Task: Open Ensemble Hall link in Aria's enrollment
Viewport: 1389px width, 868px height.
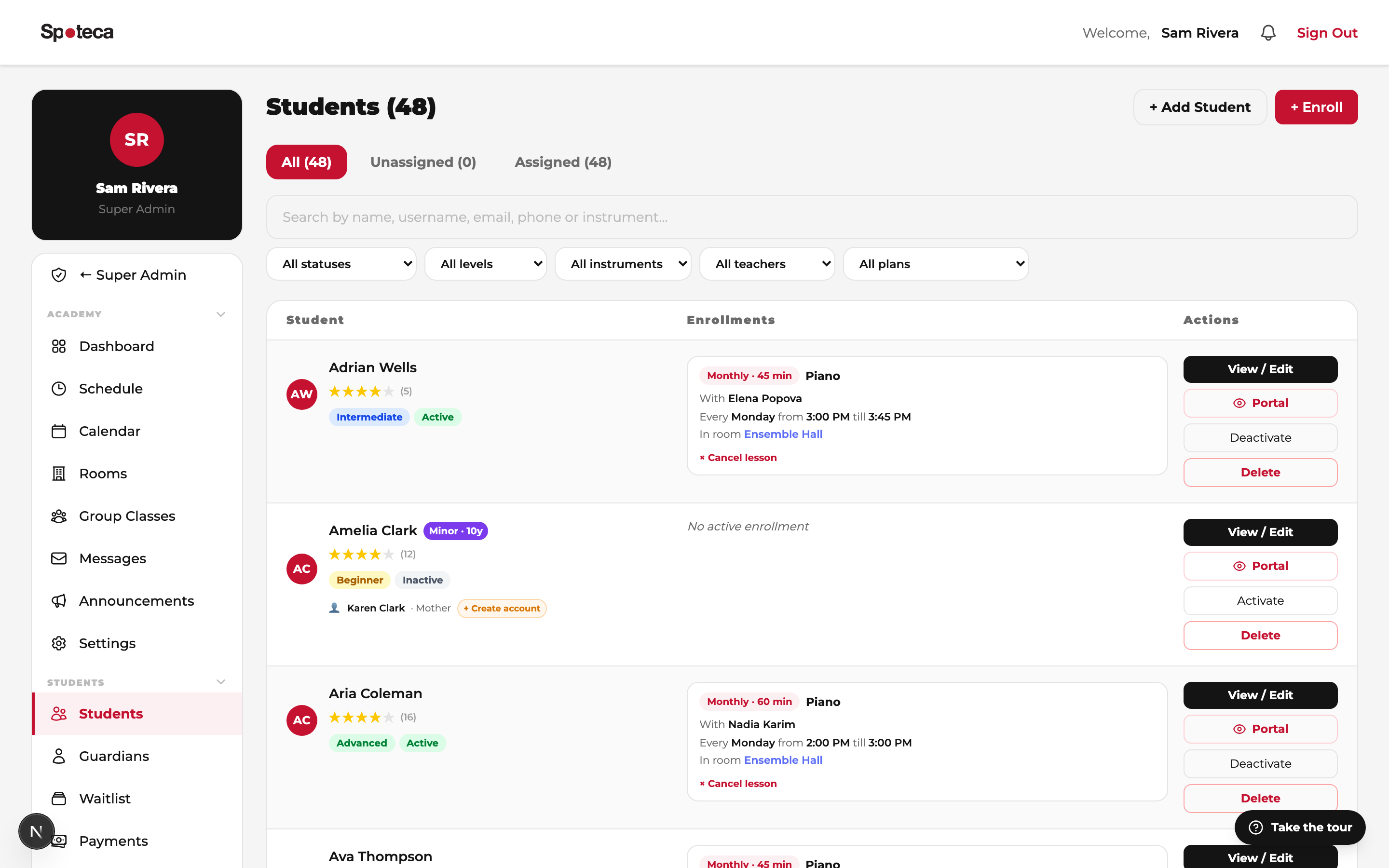Action: click(x=783, y=760)
